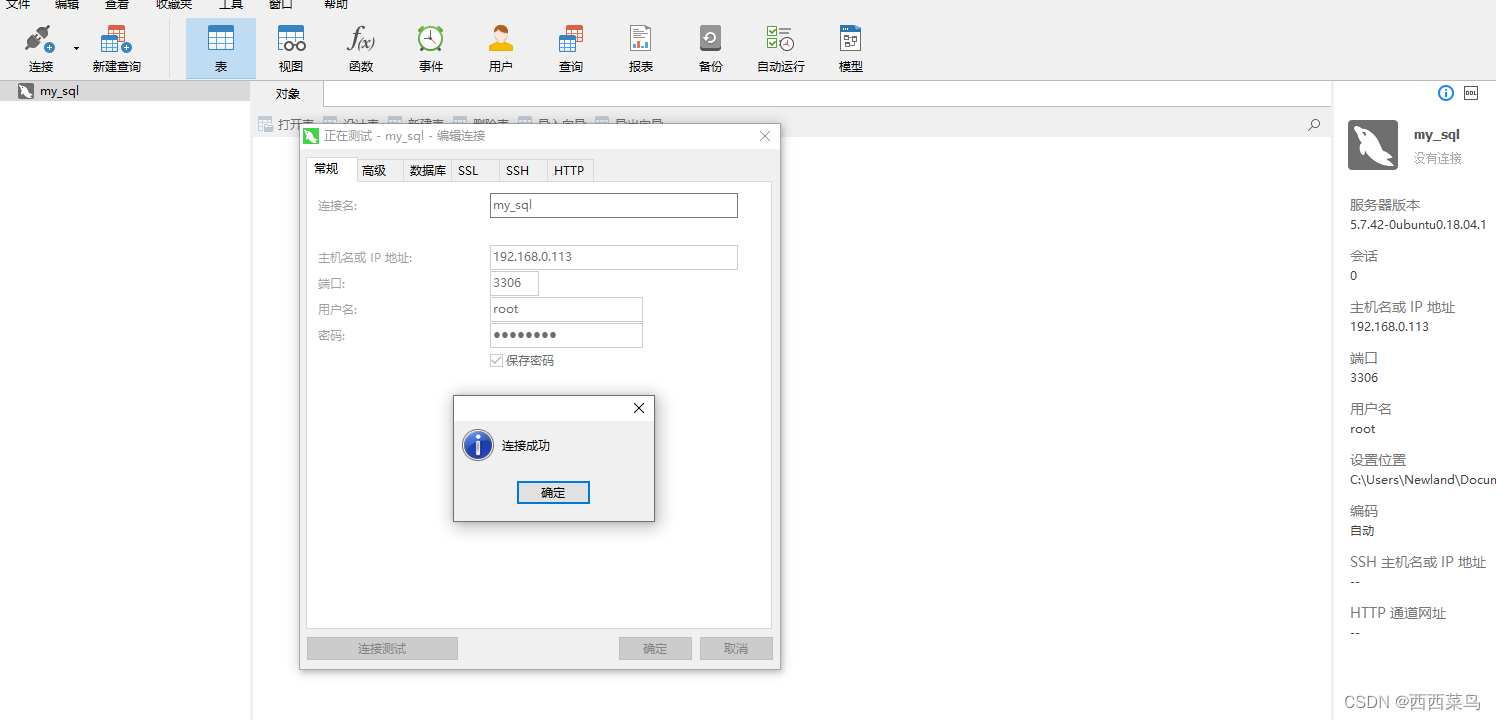
Task: Open the View toolbar icon
Action: pyautogui.click(x=291, y=39)
